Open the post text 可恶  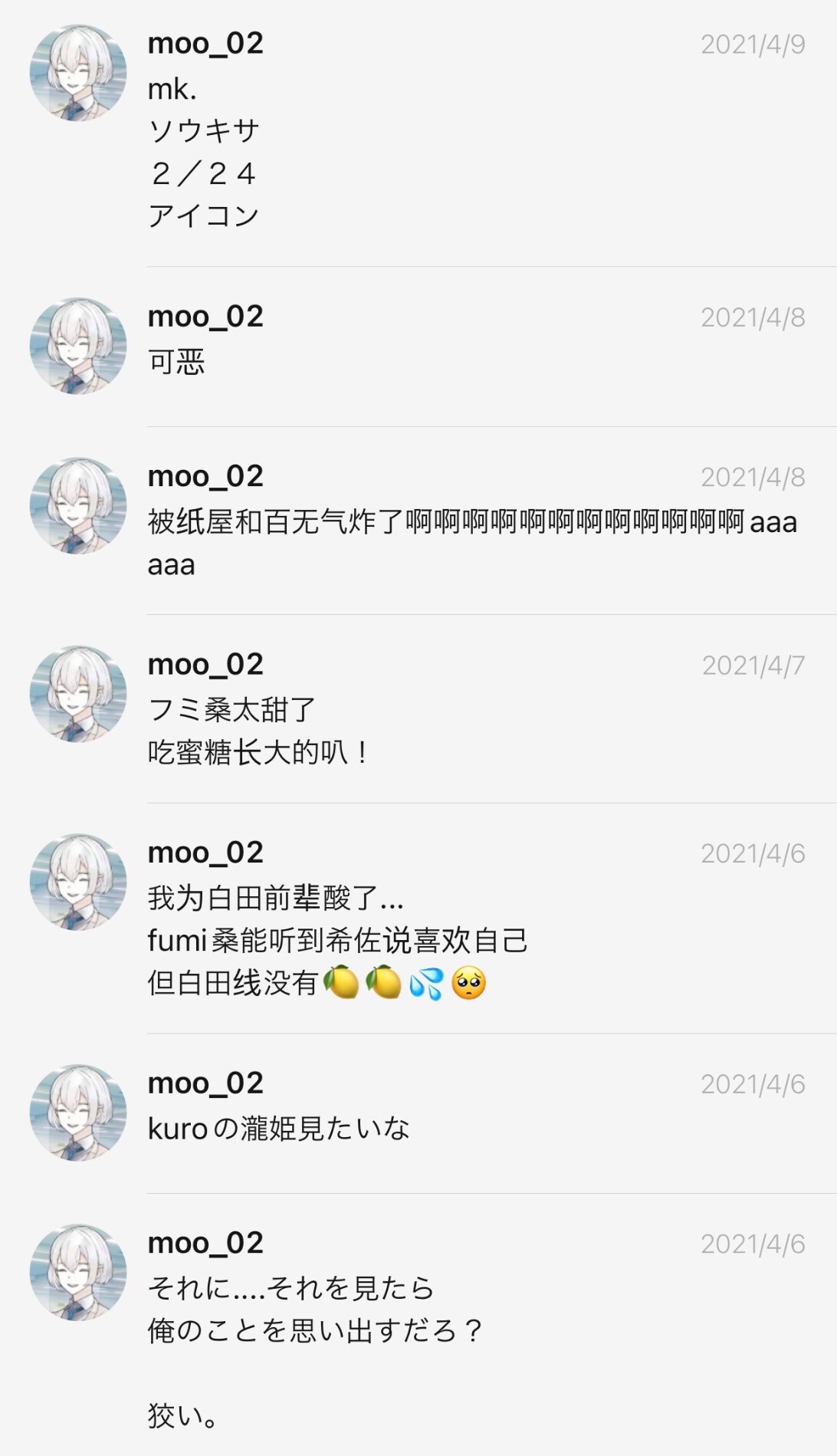(176, 361)
